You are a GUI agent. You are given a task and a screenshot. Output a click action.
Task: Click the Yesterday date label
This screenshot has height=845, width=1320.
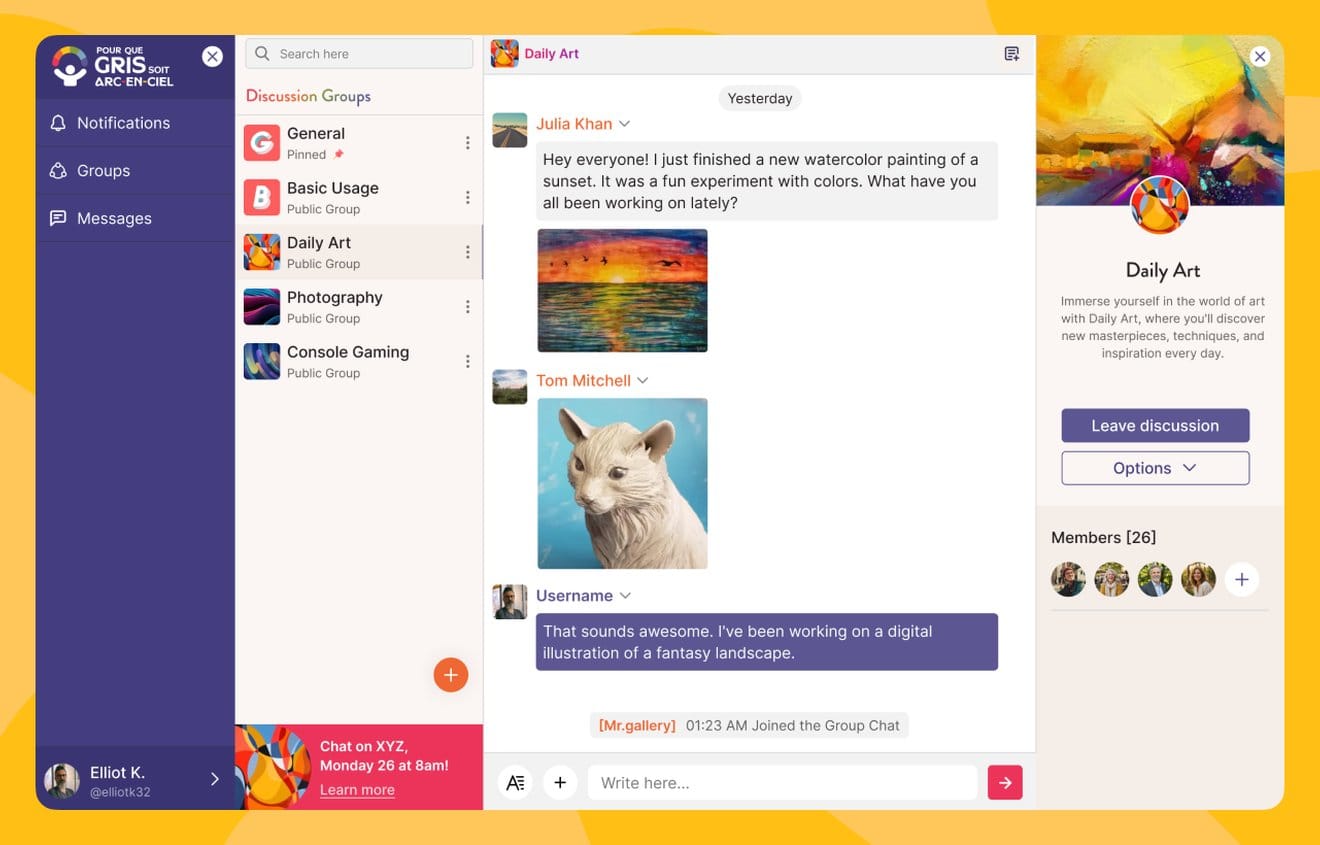(760, 98)
